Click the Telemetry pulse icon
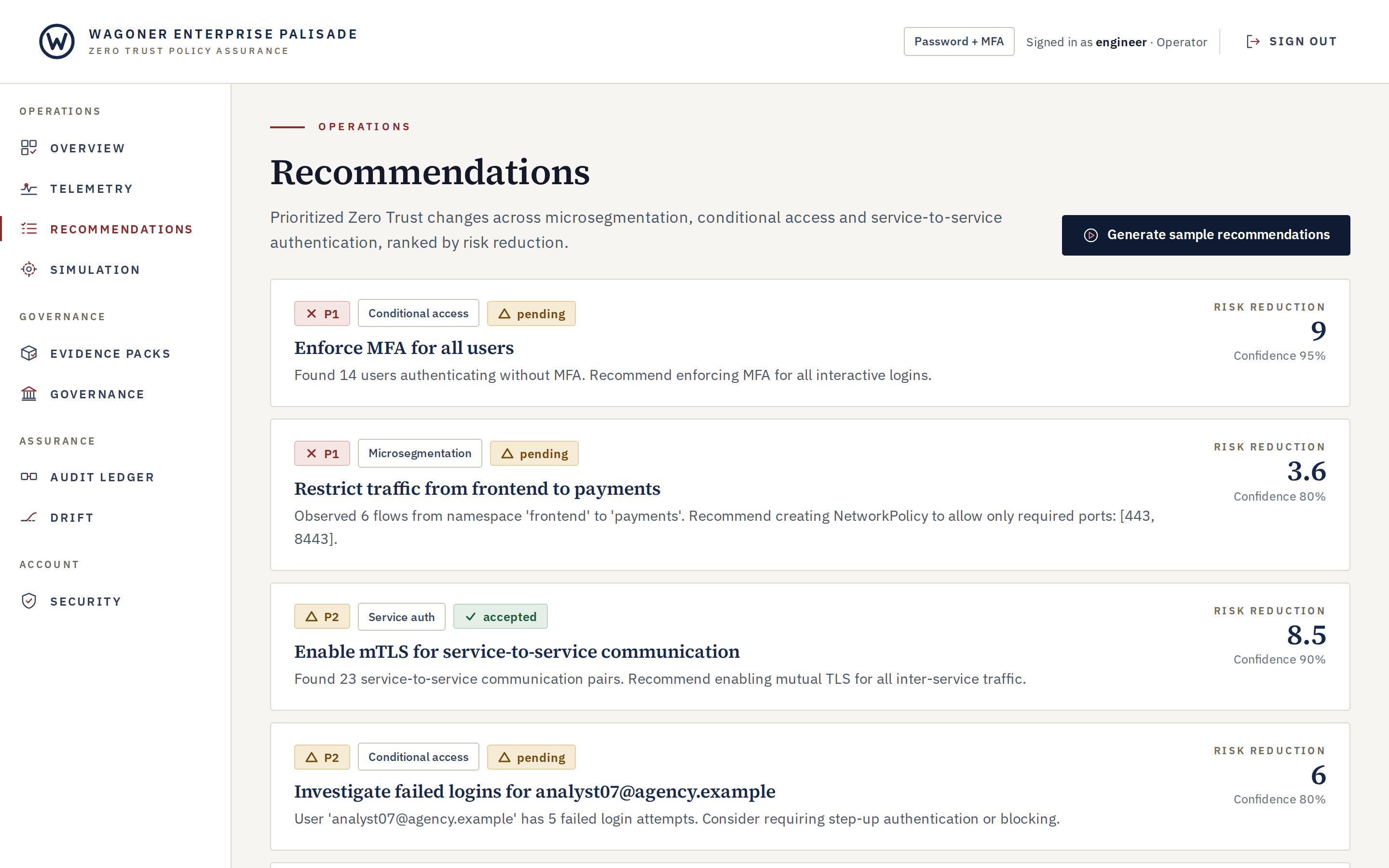Screen dimensions: 1389x868 point(29,189)
